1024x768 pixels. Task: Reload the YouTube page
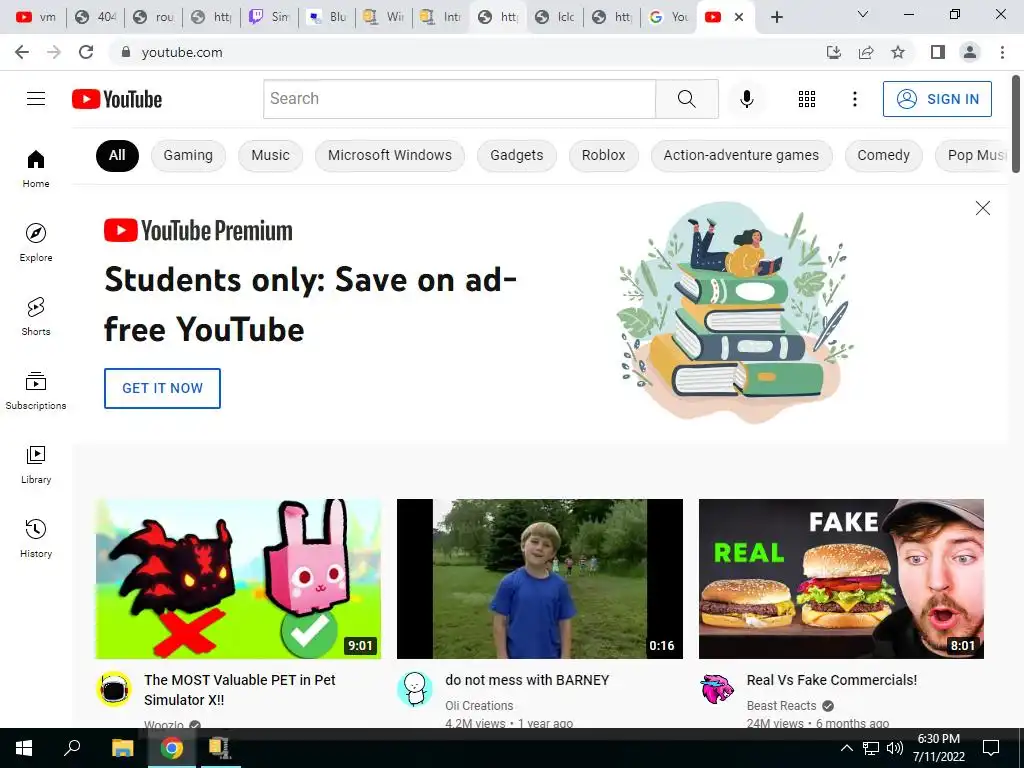(86, 52)
